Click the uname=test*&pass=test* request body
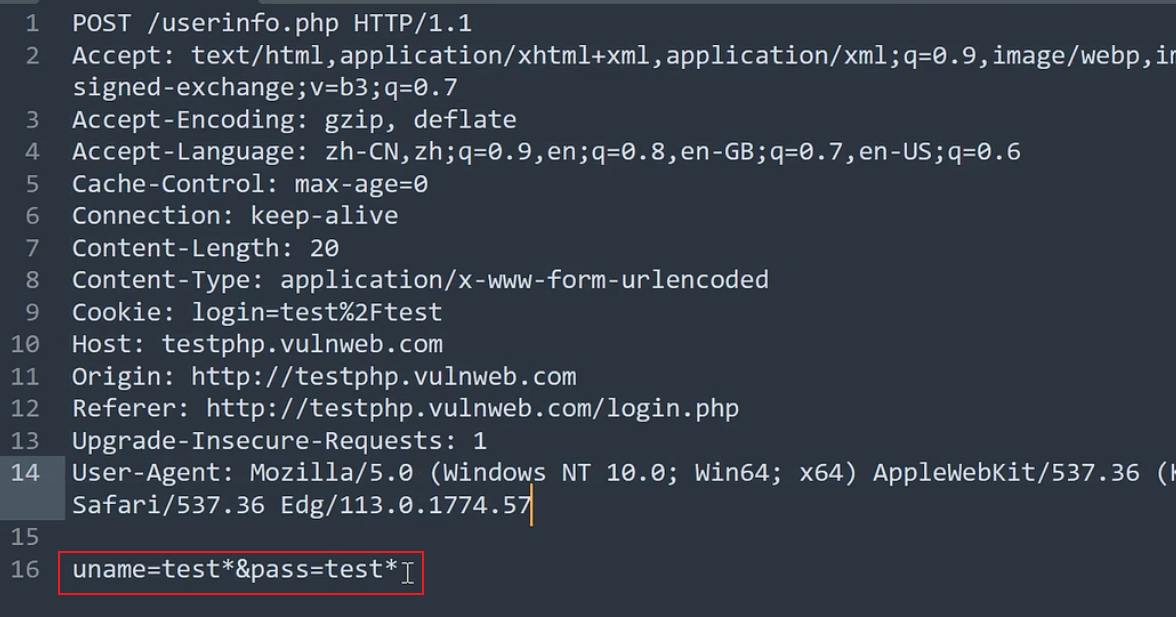1176x617 pixels. 235,570
